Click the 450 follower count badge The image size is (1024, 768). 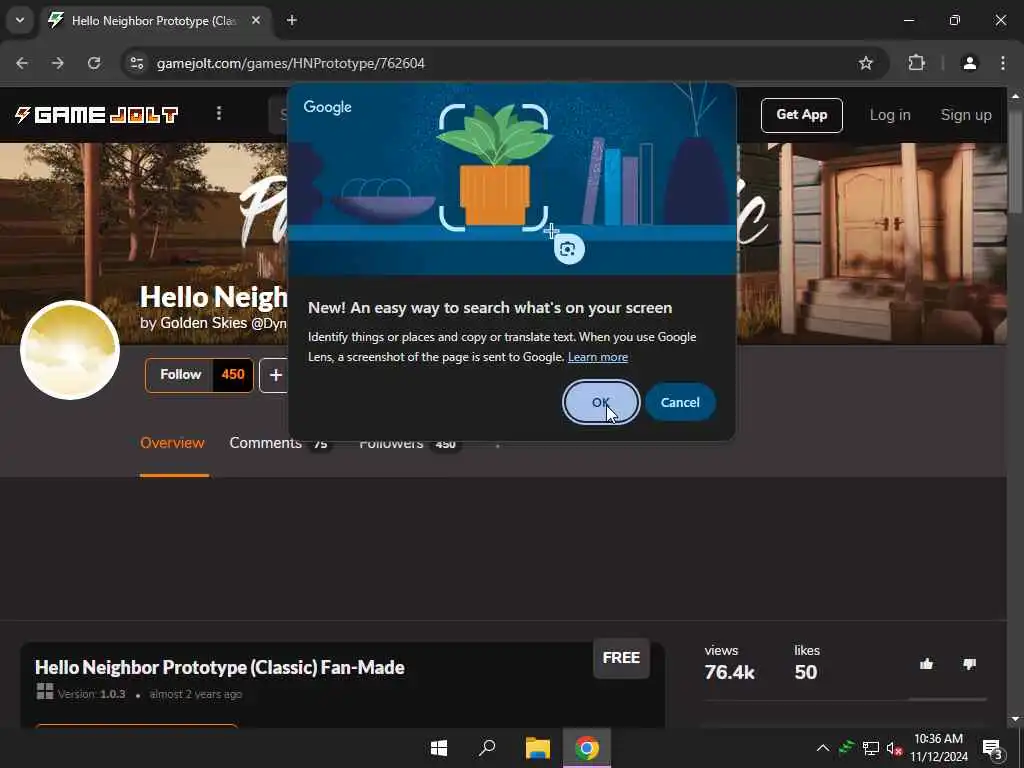(233, 375)
